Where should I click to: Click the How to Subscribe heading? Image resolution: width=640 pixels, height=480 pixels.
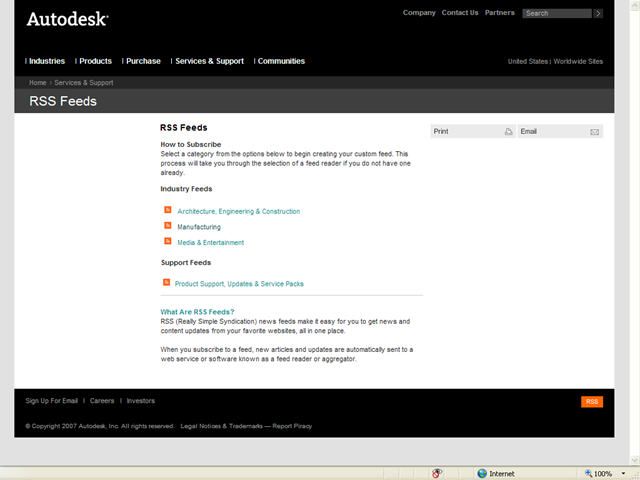(191, 144)
